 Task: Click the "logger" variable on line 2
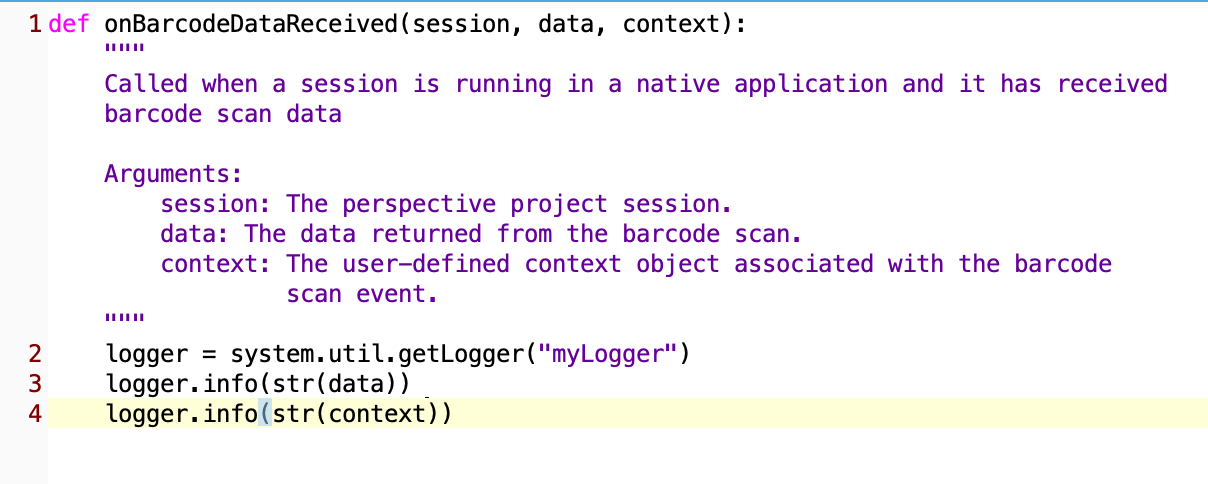(x=146, y=355)
